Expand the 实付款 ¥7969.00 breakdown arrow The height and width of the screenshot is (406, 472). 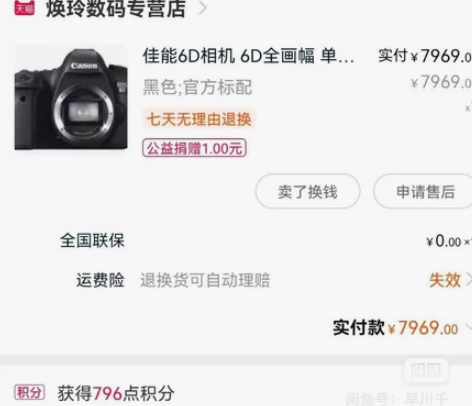point(468,328)
